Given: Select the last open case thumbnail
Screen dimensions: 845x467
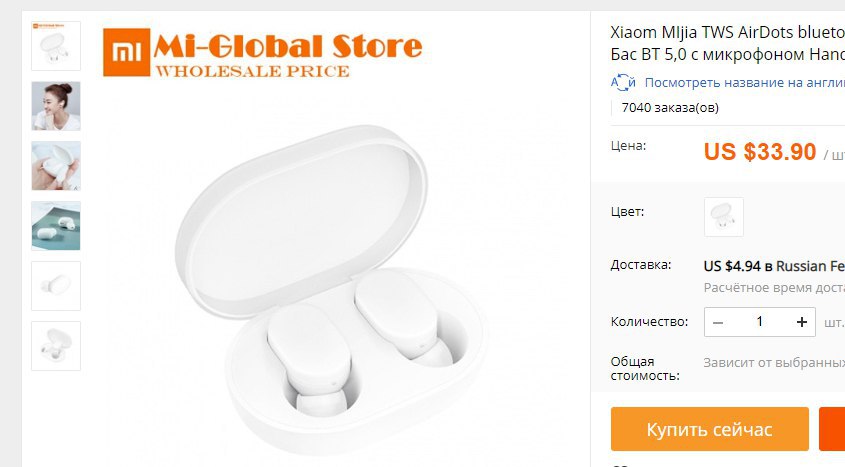Looking at the screenshot, I should (56, 346).
